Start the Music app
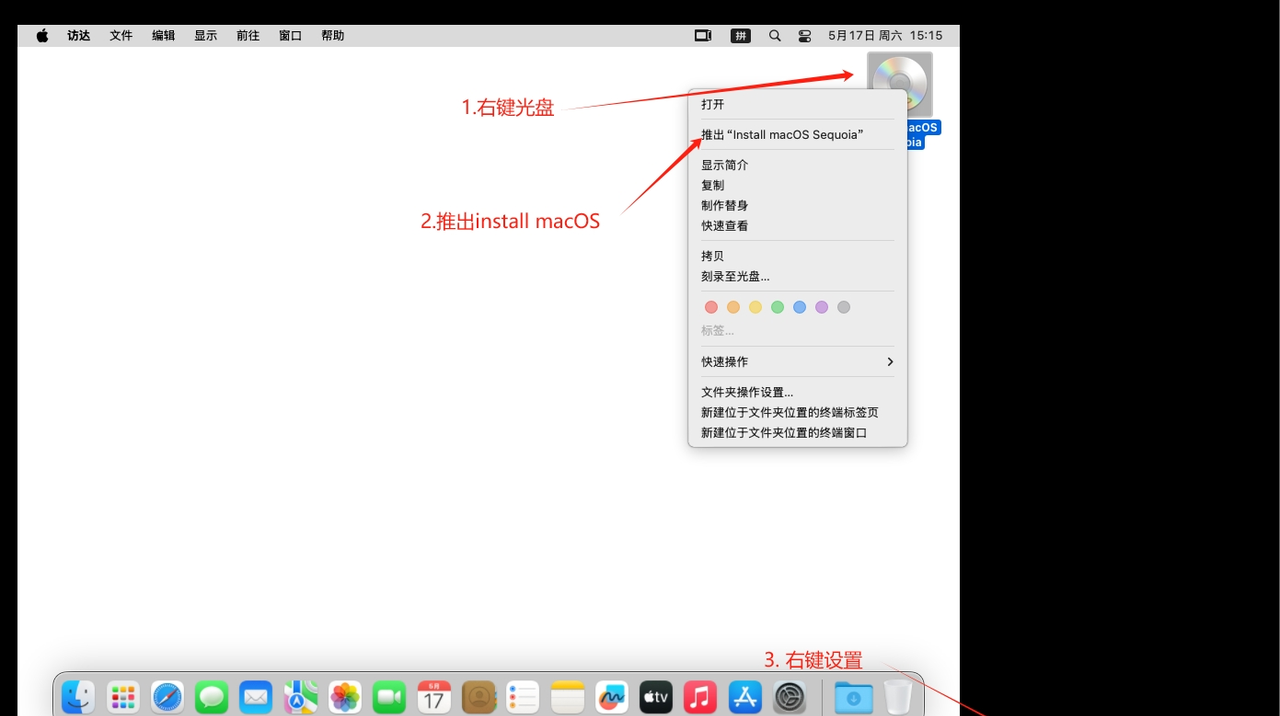Screen dimensions: 1280x716 click(700, 697)
